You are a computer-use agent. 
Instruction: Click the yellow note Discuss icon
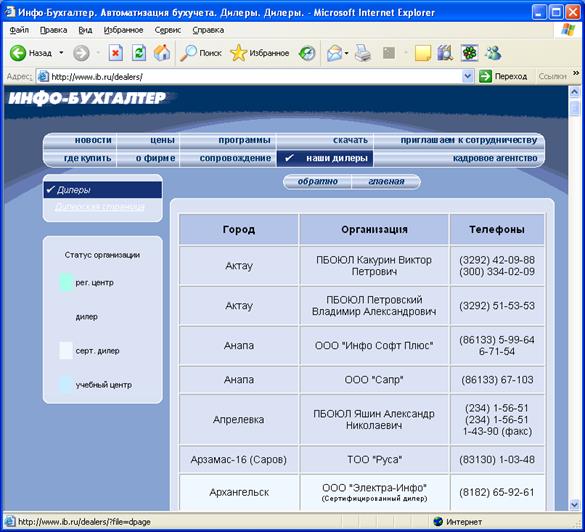pos(423,53)
